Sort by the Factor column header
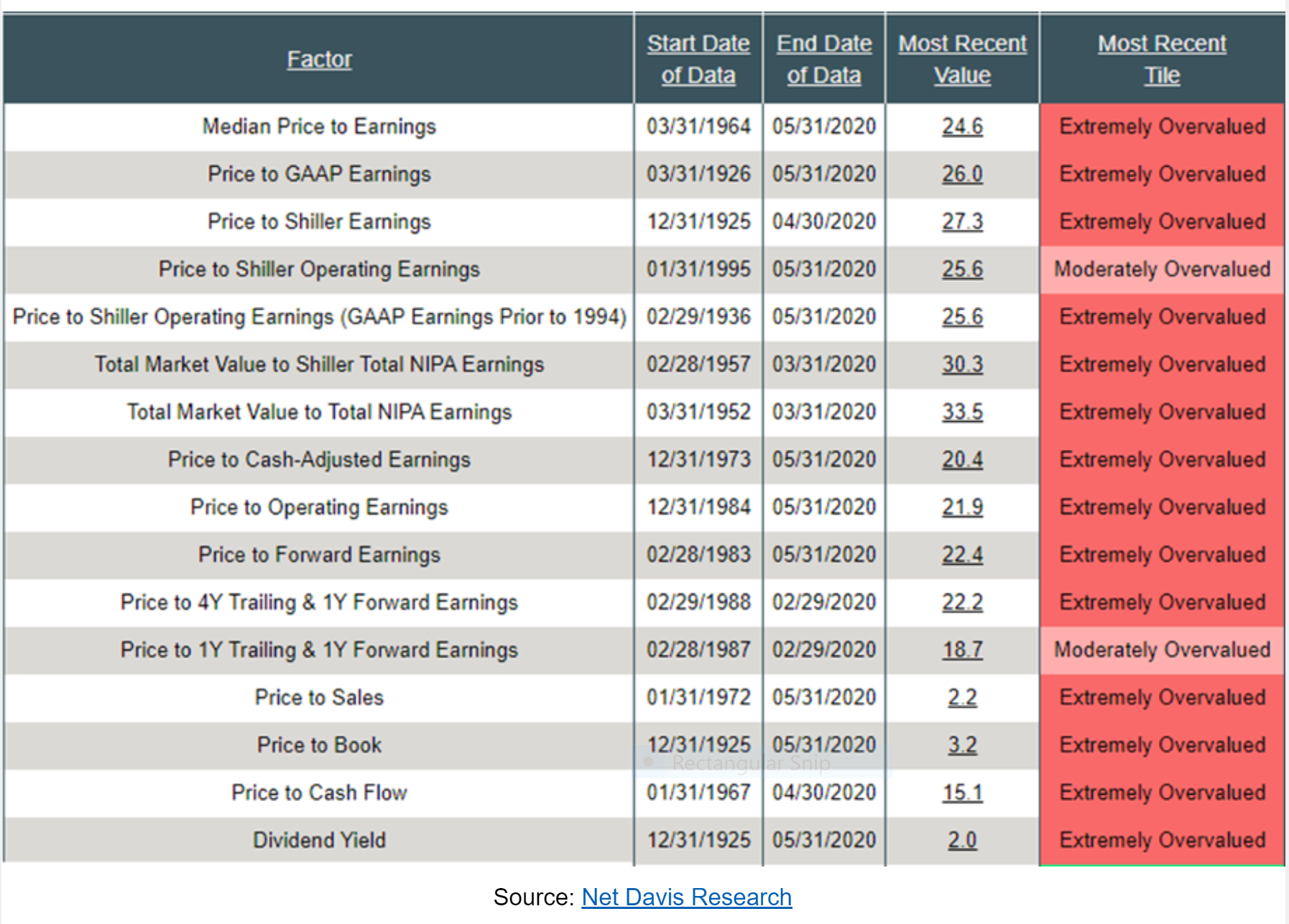This screenshot has width=1289, height=924. point(319,59)
